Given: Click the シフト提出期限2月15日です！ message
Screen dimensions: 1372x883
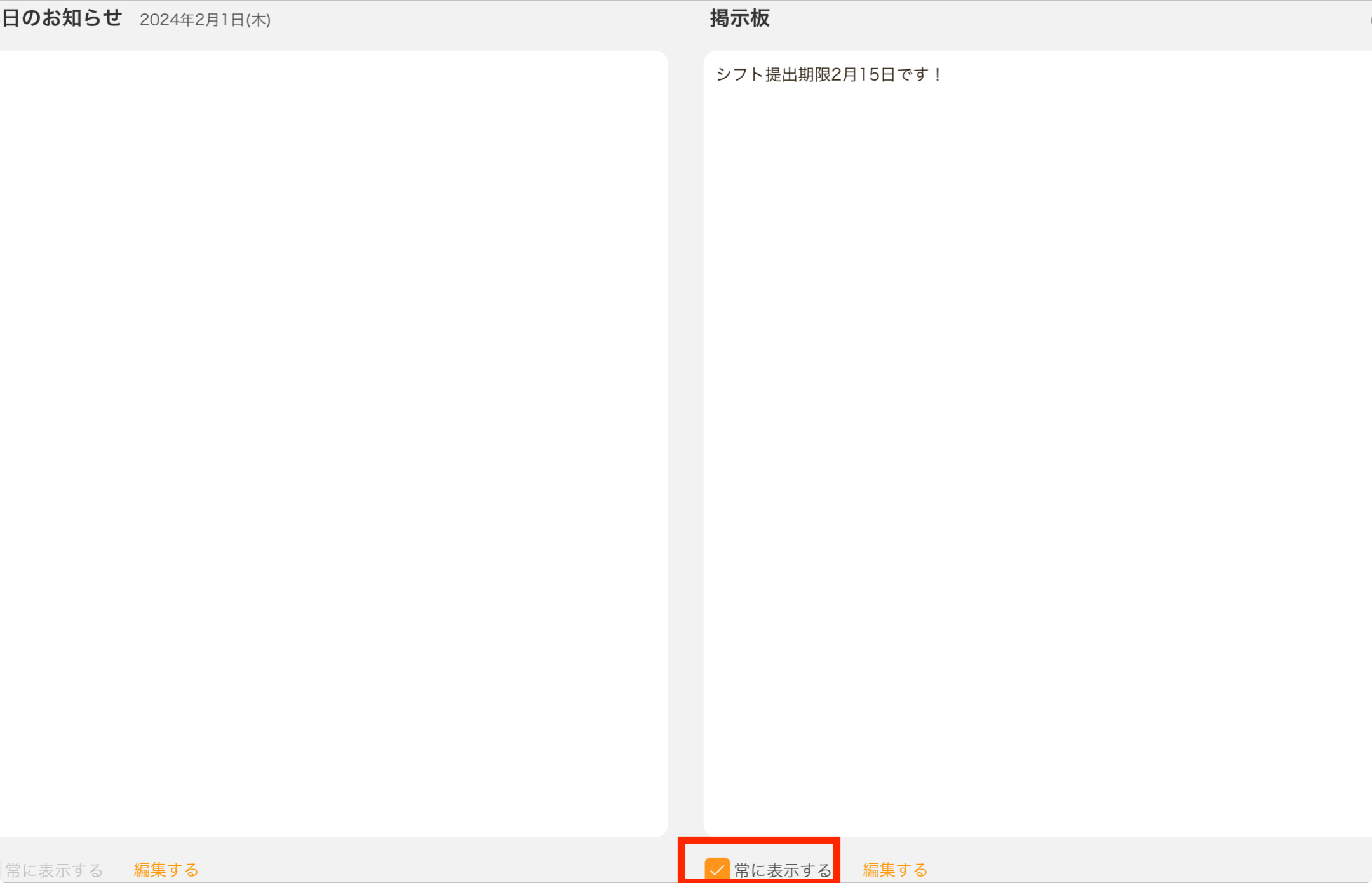Looking at the screenshot, I should (830, 74).
